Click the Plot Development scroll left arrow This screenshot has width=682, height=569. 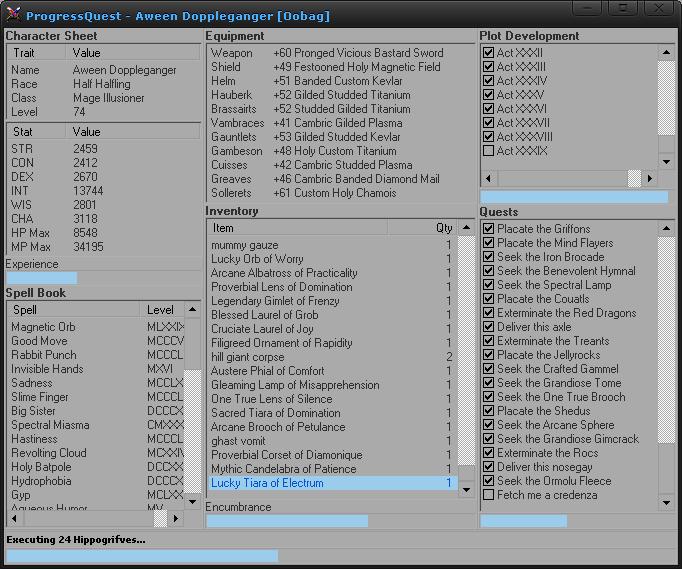(488, 178)
